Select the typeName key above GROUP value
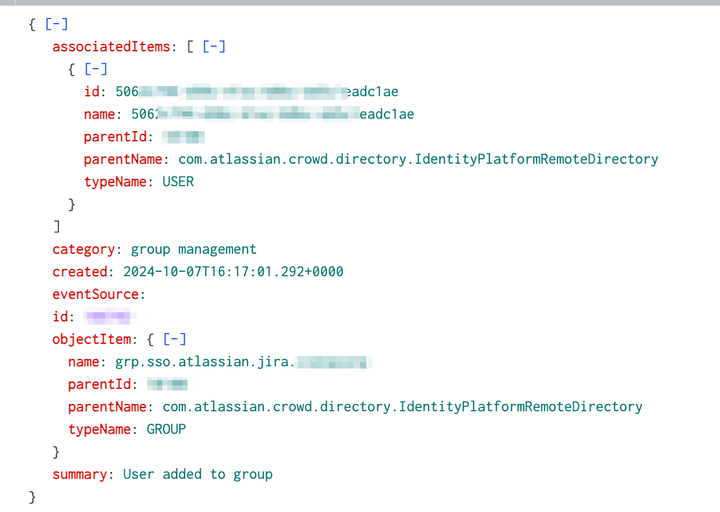Image resolution: width=720 pixels, height=512 pixels. point(100,429)
